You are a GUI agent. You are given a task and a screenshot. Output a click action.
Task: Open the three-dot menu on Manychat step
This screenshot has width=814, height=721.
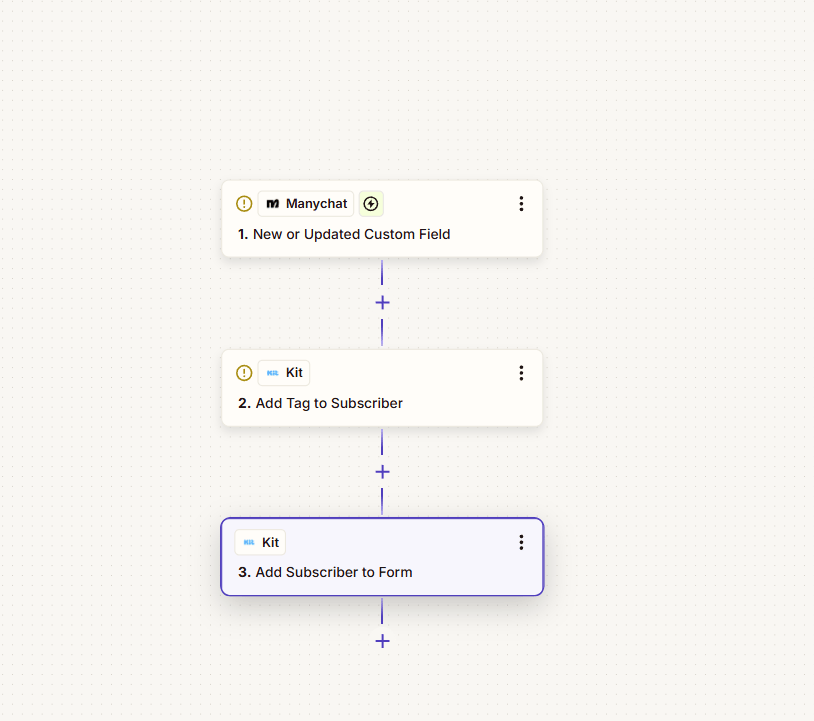tap(521, 203)
